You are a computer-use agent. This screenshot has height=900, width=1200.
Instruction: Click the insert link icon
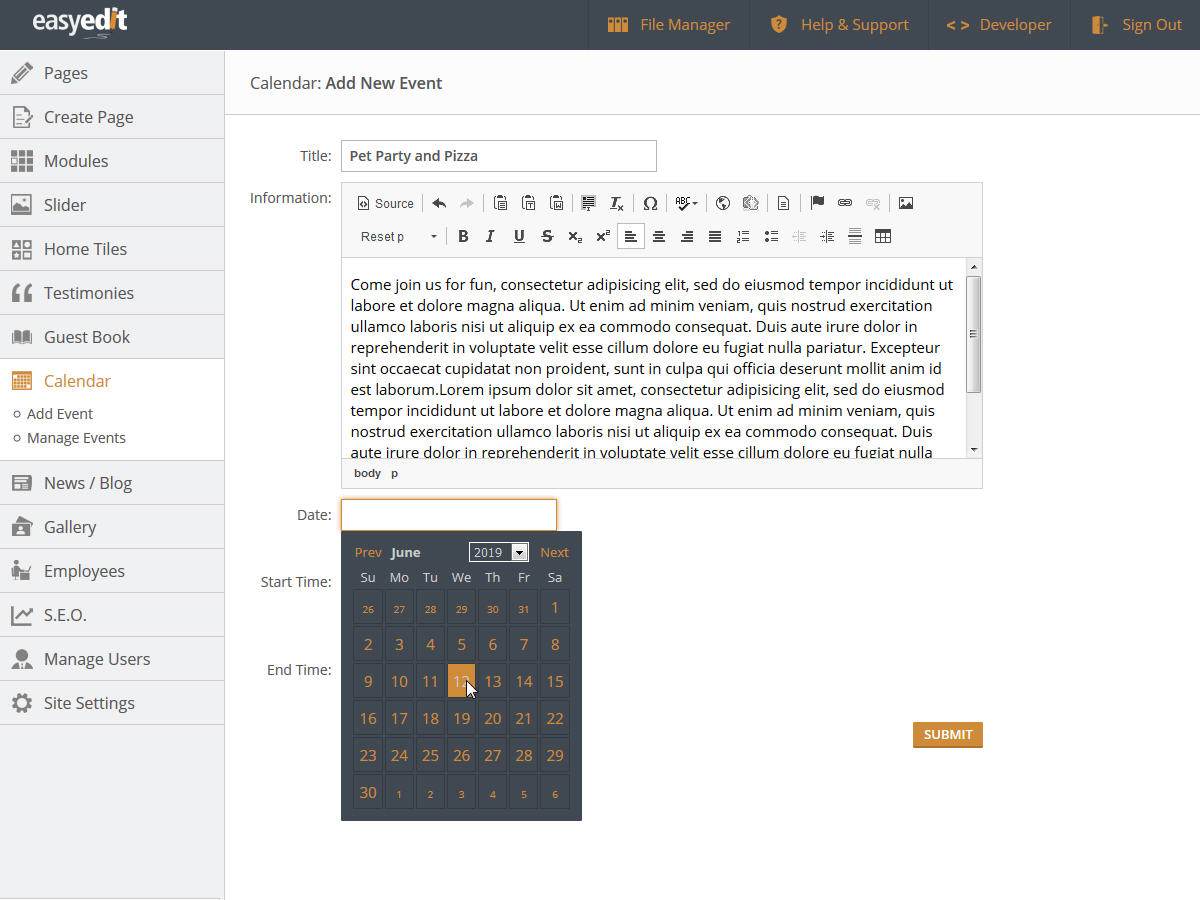point(845,203)
